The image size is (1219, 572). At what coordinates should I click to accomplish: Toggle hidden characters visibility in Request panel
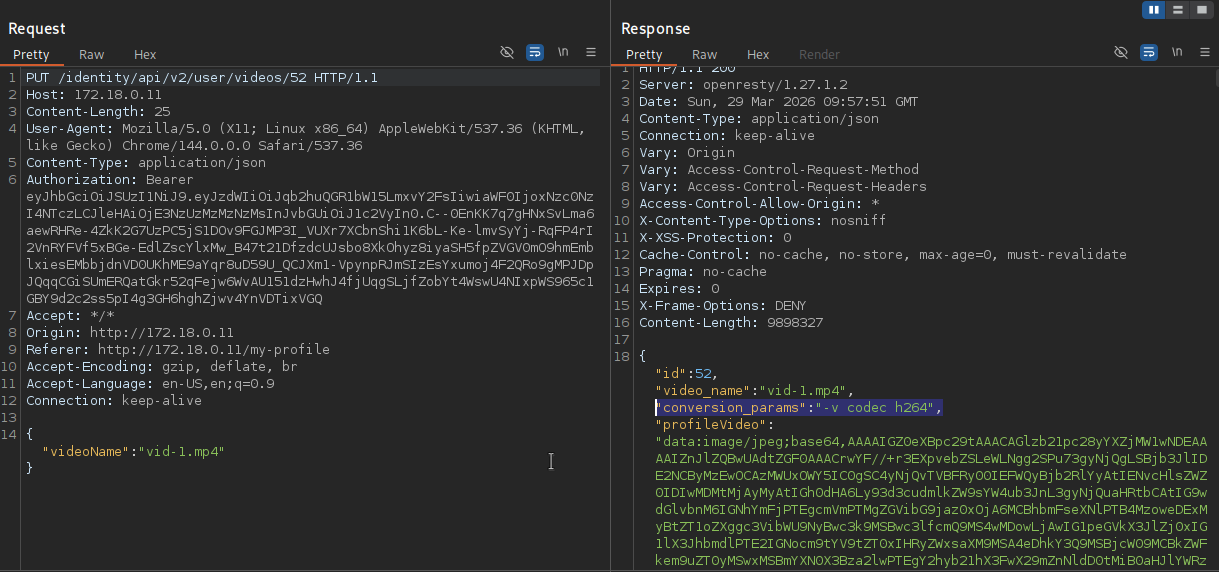coord(507,52)
